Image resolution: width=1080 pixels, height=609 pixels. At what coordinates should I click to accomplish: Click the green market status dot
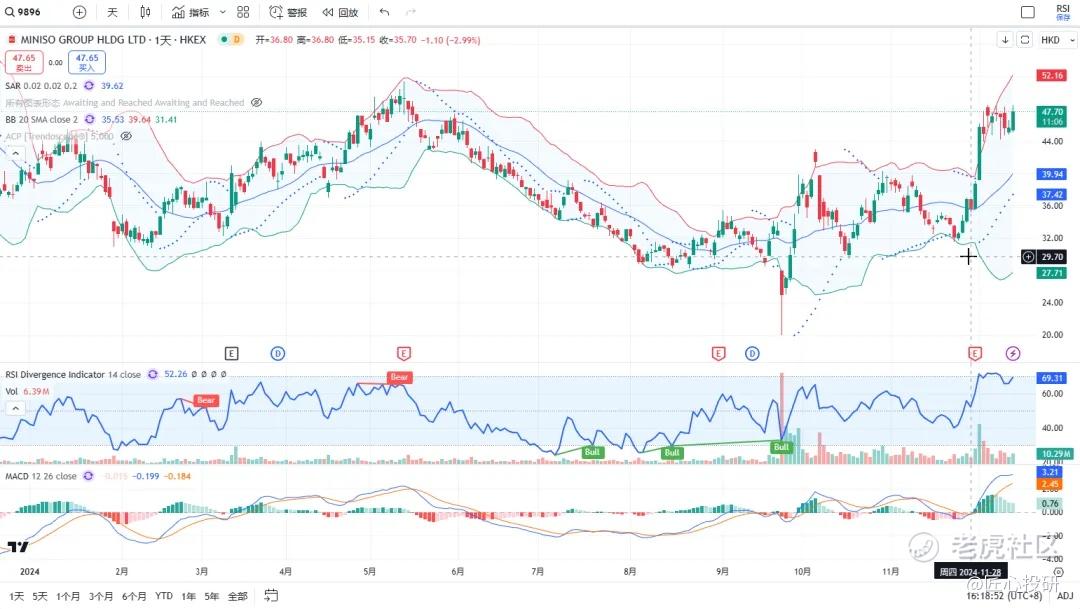[224, 39]
